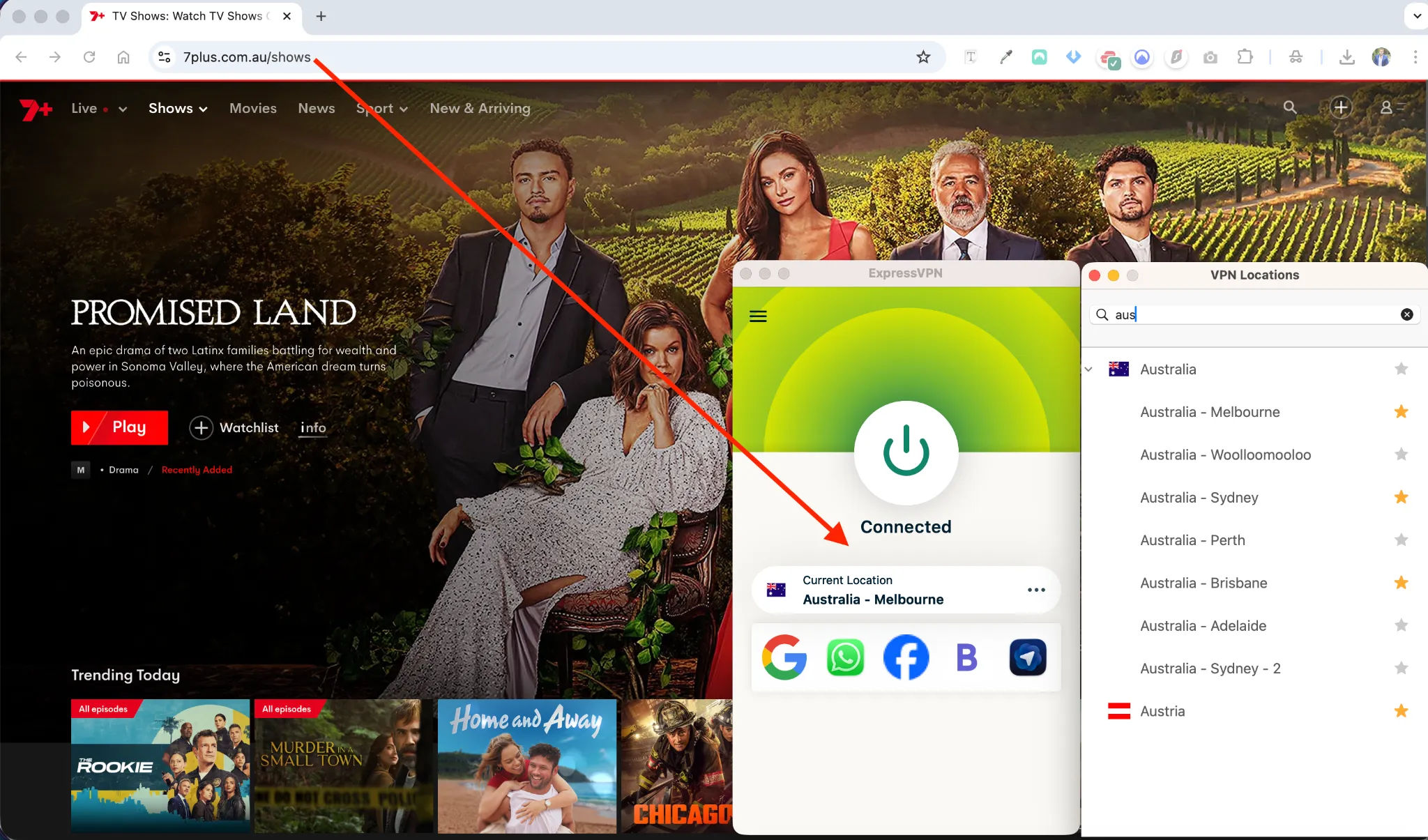Toggle favorite star for Australia - Sydney
1428x840 pixels.
[1402, 497]
